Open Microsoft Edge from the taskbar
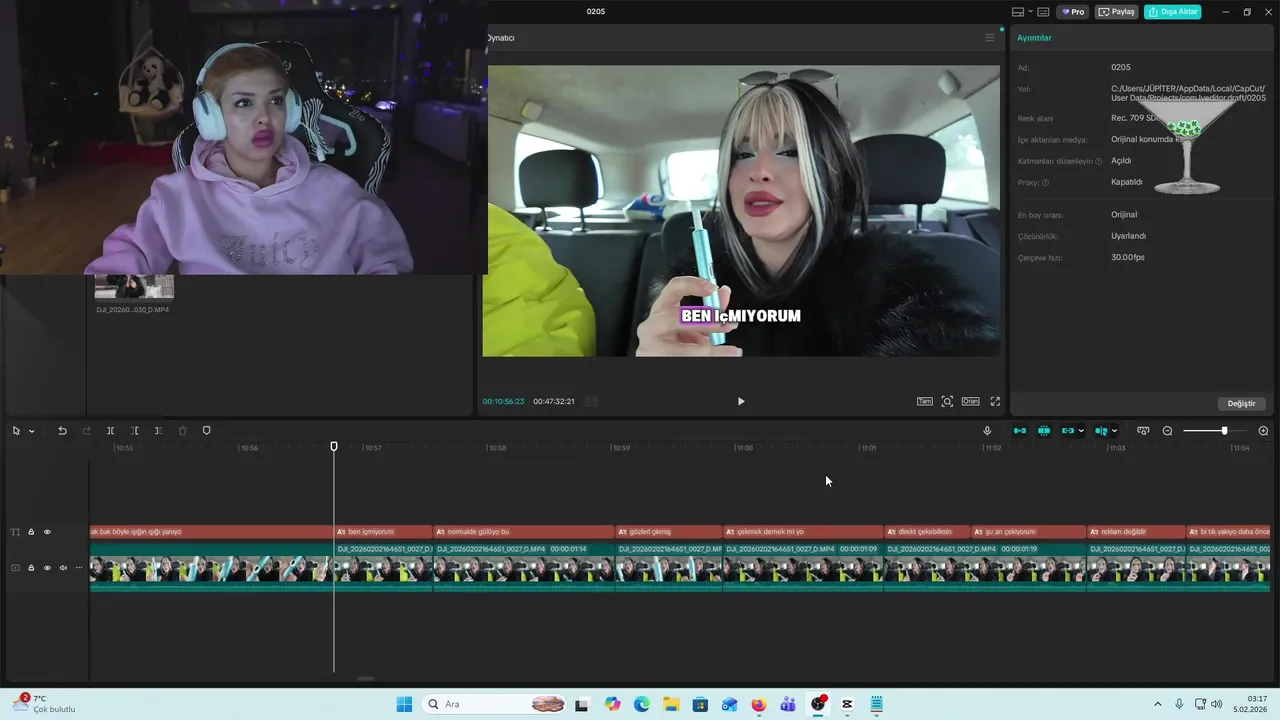1280x720 pixels. 642,704
